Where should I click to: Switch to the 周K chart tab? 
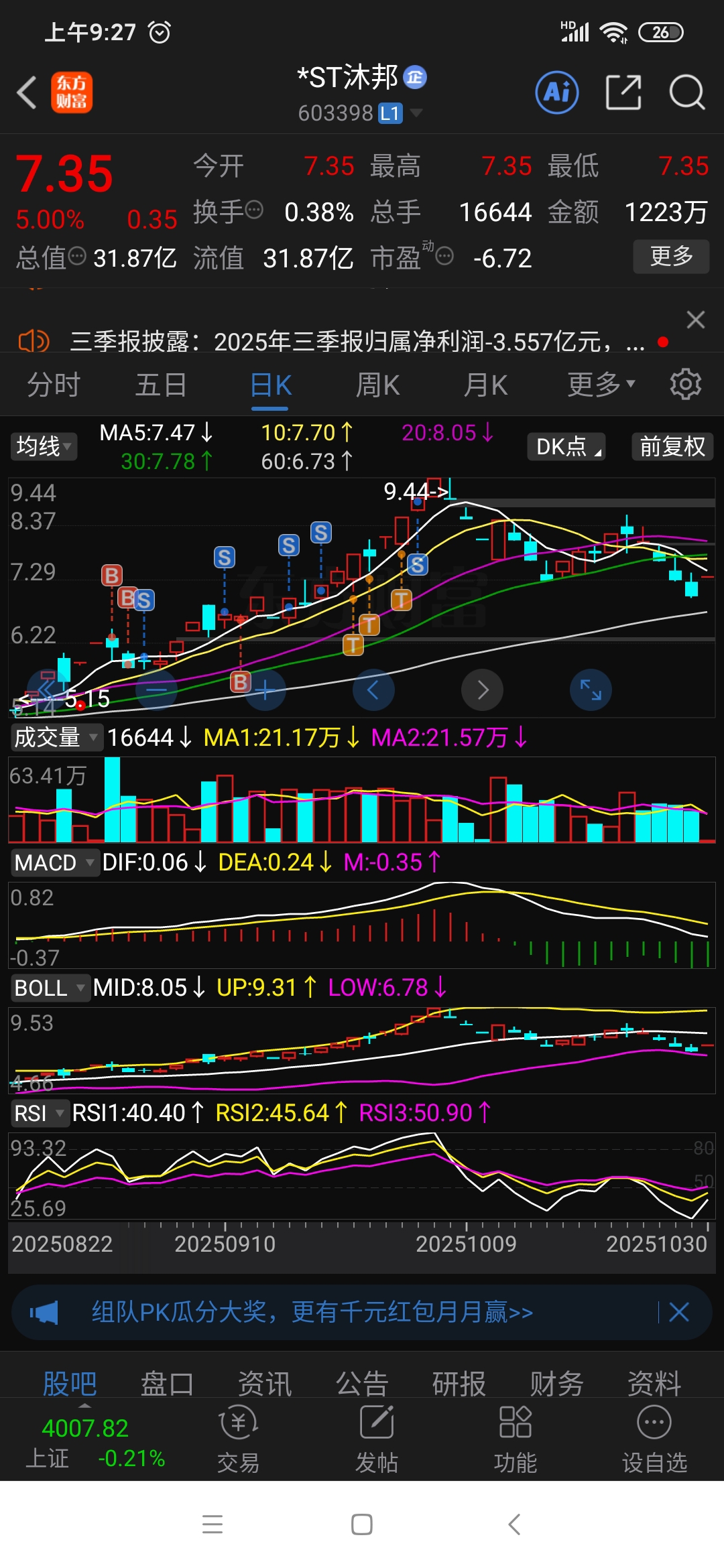pyautogui.click(x=377, y=385)
